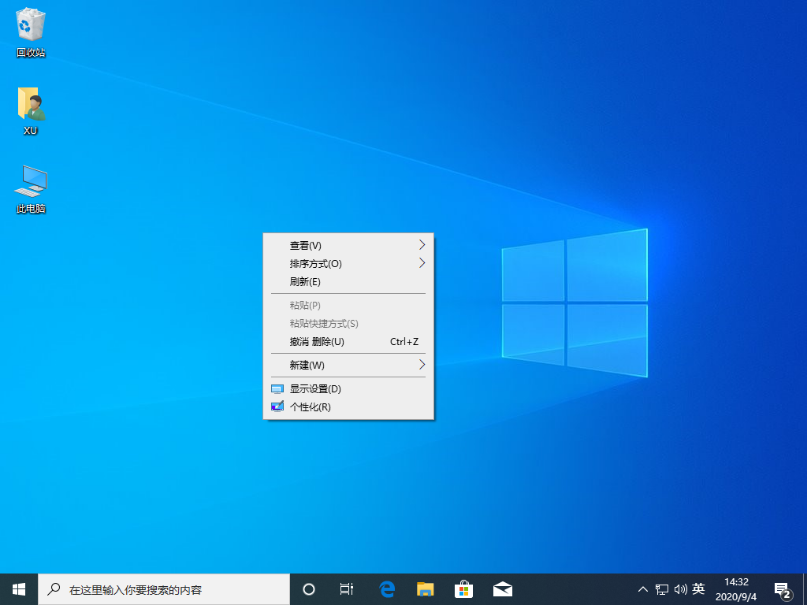808x606 pixels.
Task: Click the network icon in system tray
Action: [x=662, y=589]
